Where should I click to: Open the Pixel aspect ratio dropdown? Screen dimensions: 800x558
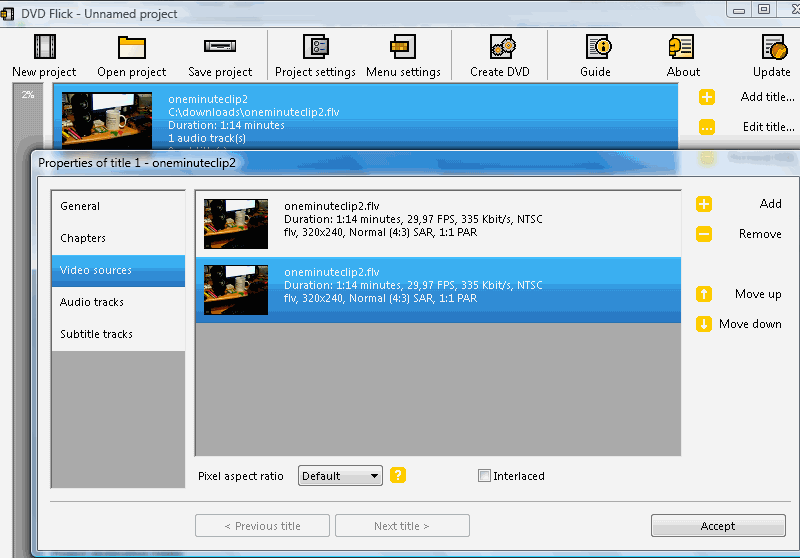tap(340, 476)
